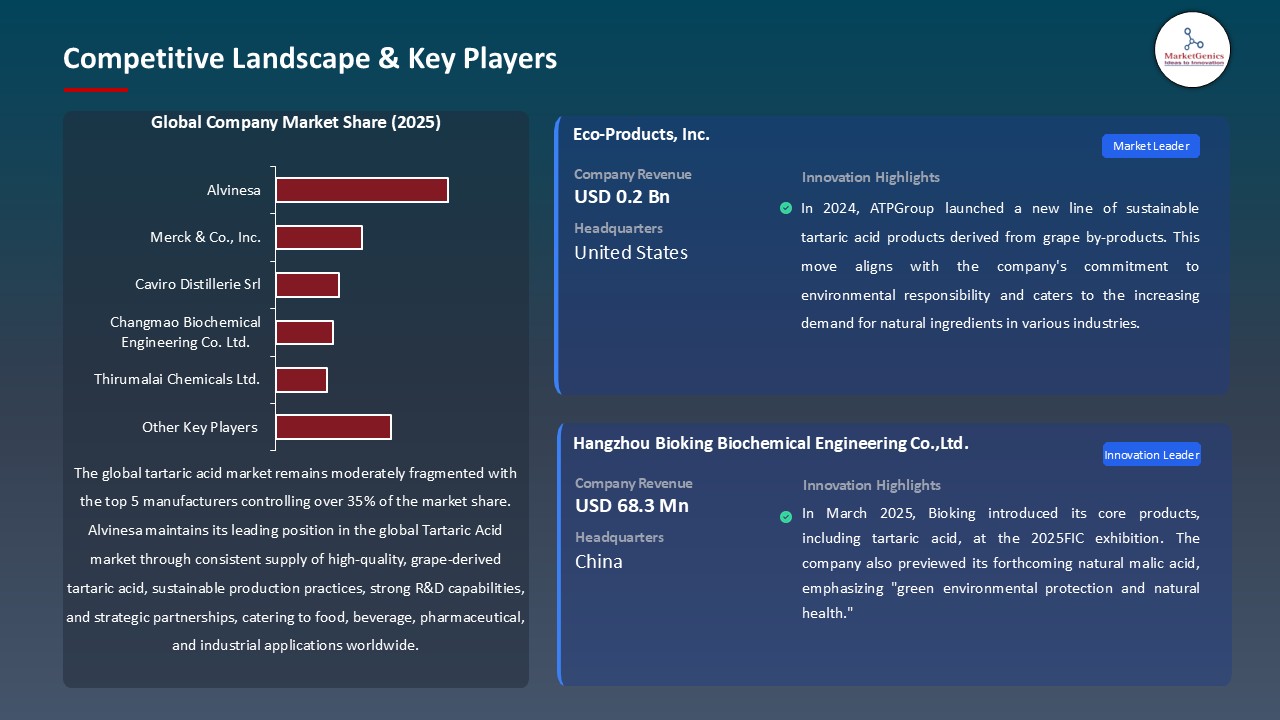Select the Hangzhou Bioking panel header
Image resolution: width=1280 pixels, height=720 pixels.
tap(771, 442)
